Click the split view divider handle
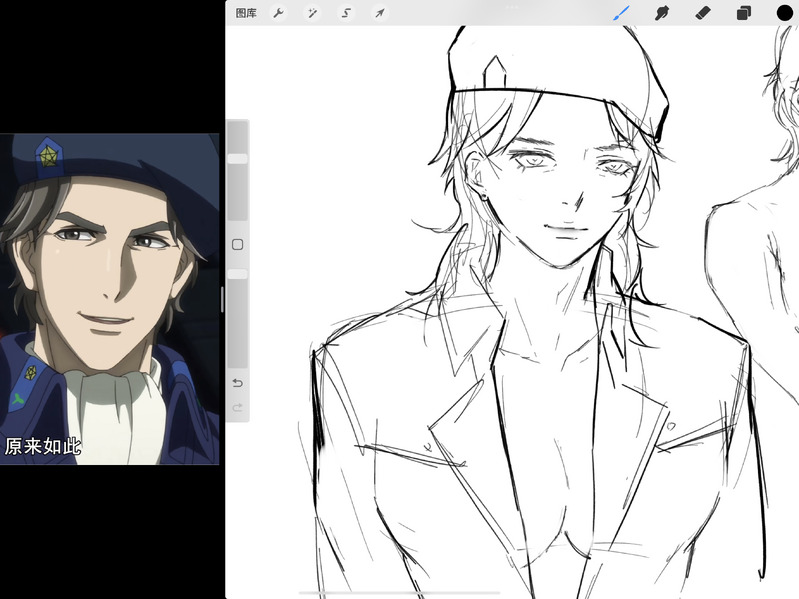This screenshot has height=599, width=799. 222,300
